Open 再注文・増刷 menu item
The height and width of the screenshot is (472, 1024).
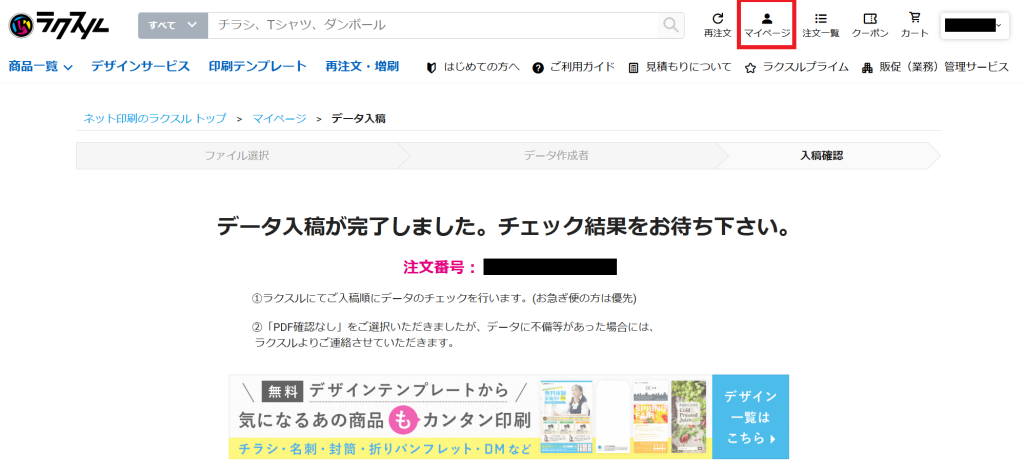pyautogui.click(x=362, y=67)
